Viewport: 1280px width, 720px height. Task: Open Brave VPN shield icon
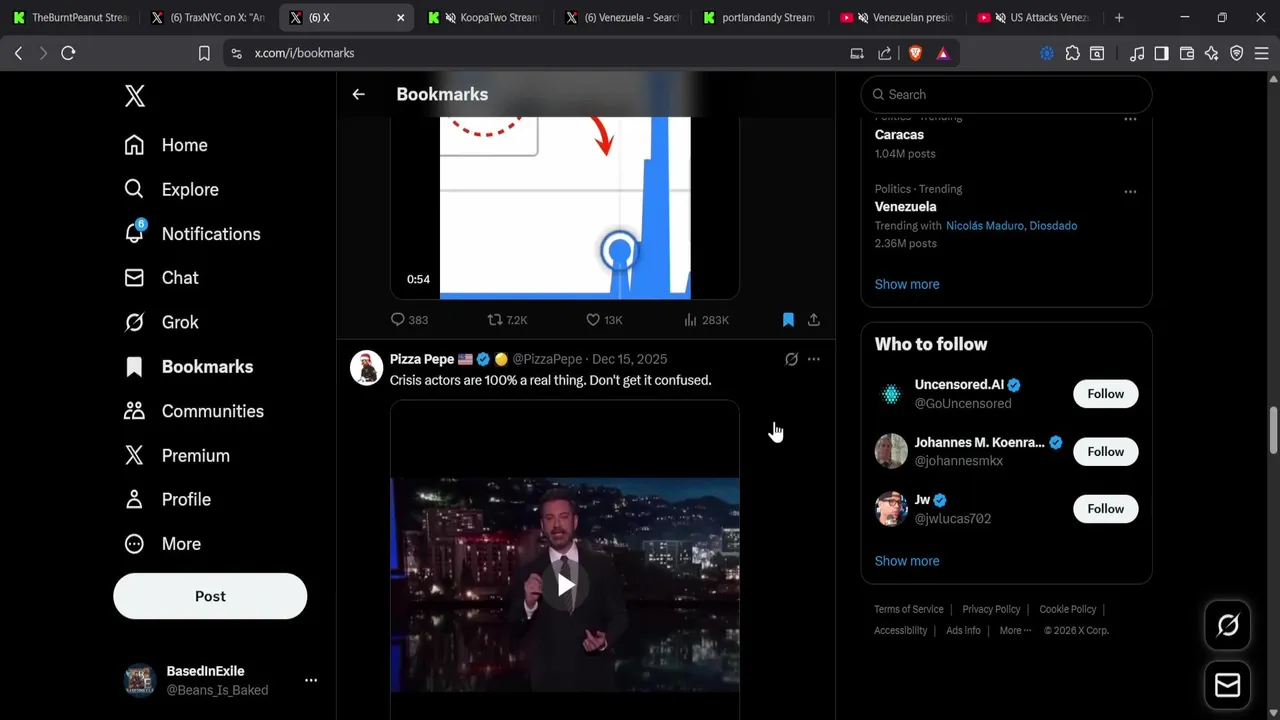(1237, 53)
